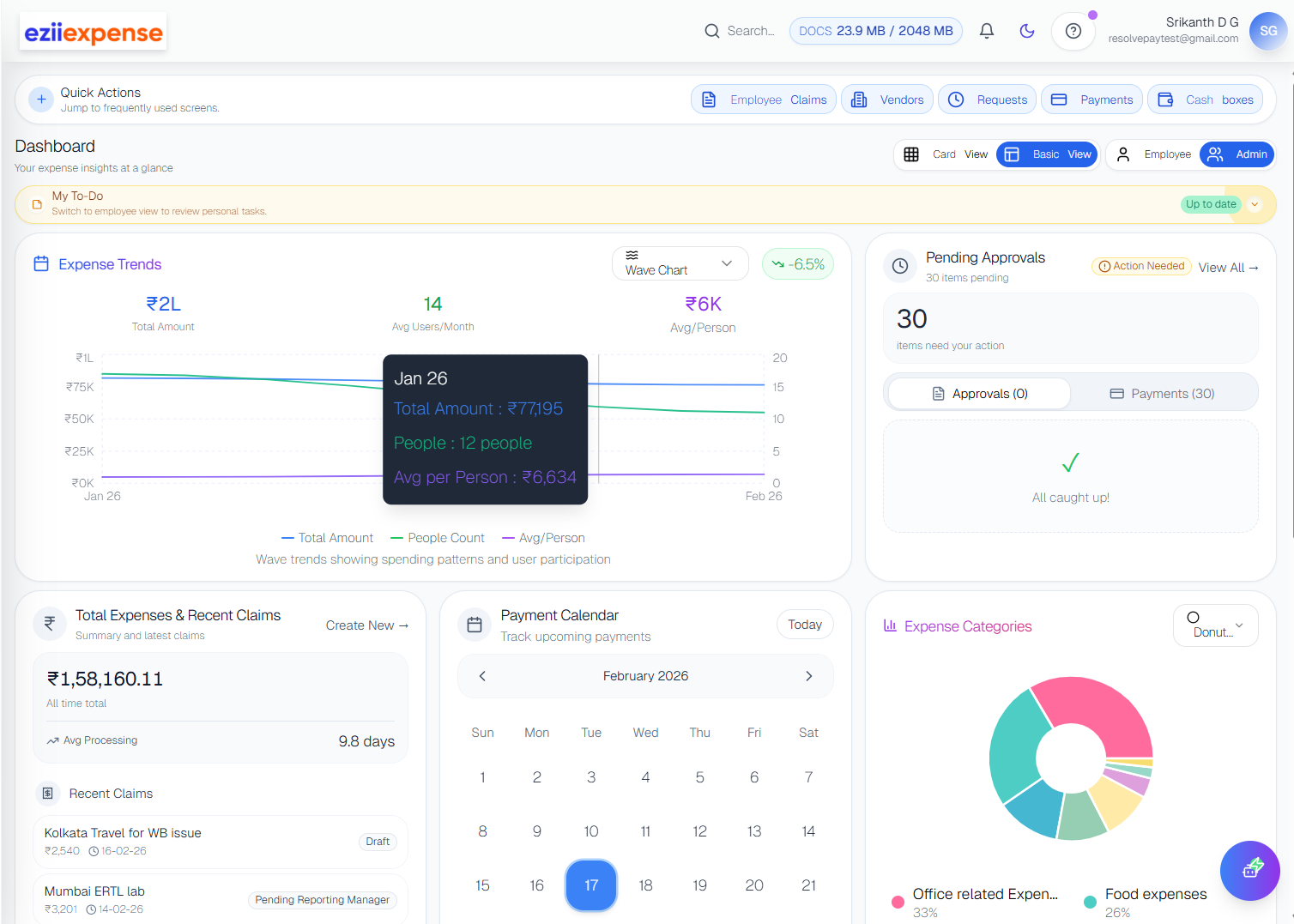Open Cash boxes quick action

pyautogui.click(x=1206, y=100)
